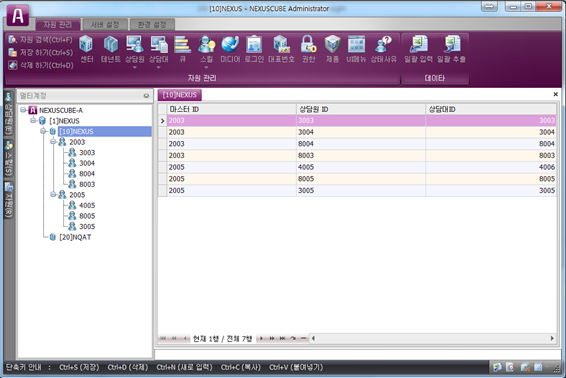This screenshot has height=378, width=566.
Task: Open the UI메뉴 icon
Action: 356,49
